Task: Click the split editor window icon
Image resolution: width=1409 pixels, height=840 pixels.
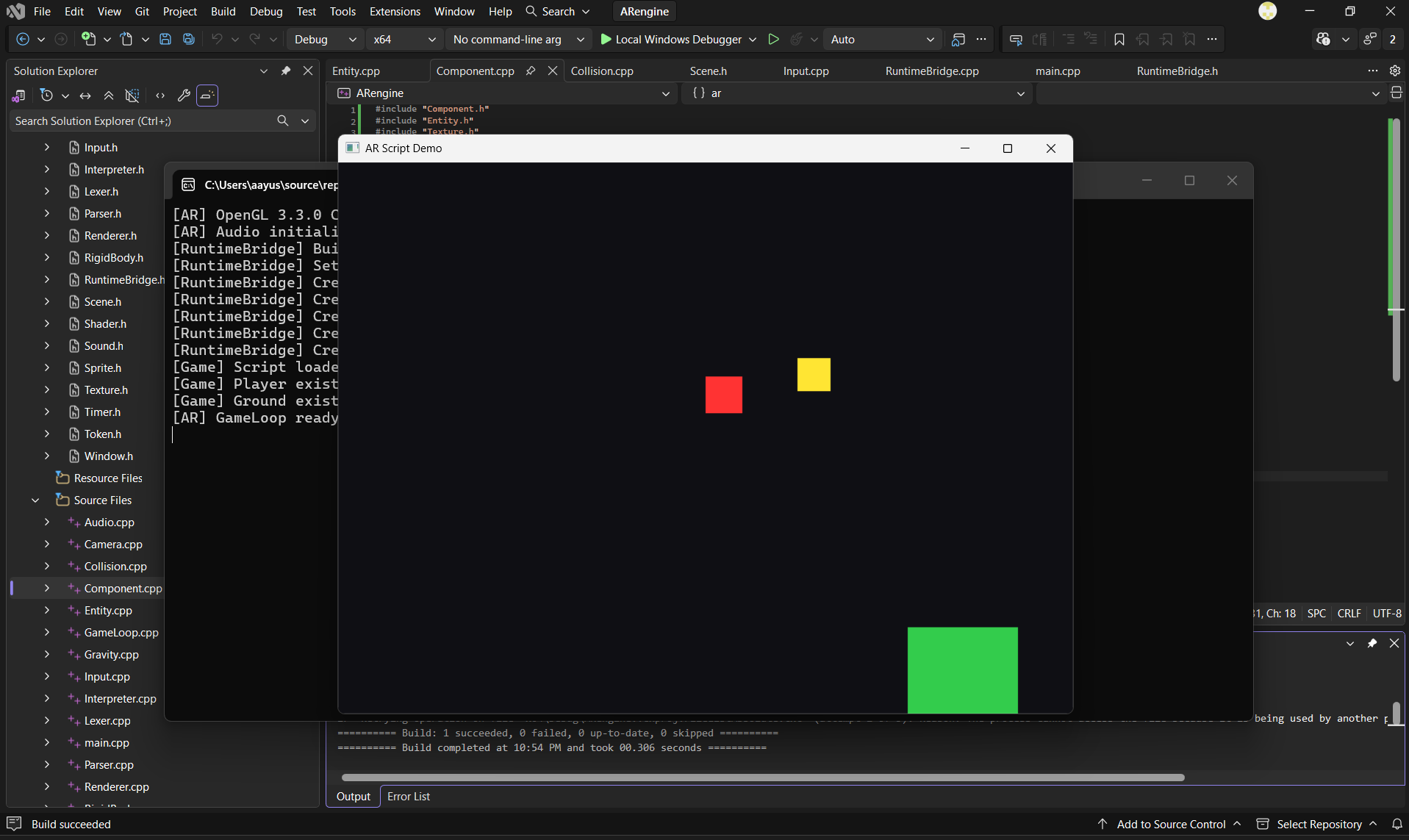Action: pyautogui.click(x=1397, y=93)
